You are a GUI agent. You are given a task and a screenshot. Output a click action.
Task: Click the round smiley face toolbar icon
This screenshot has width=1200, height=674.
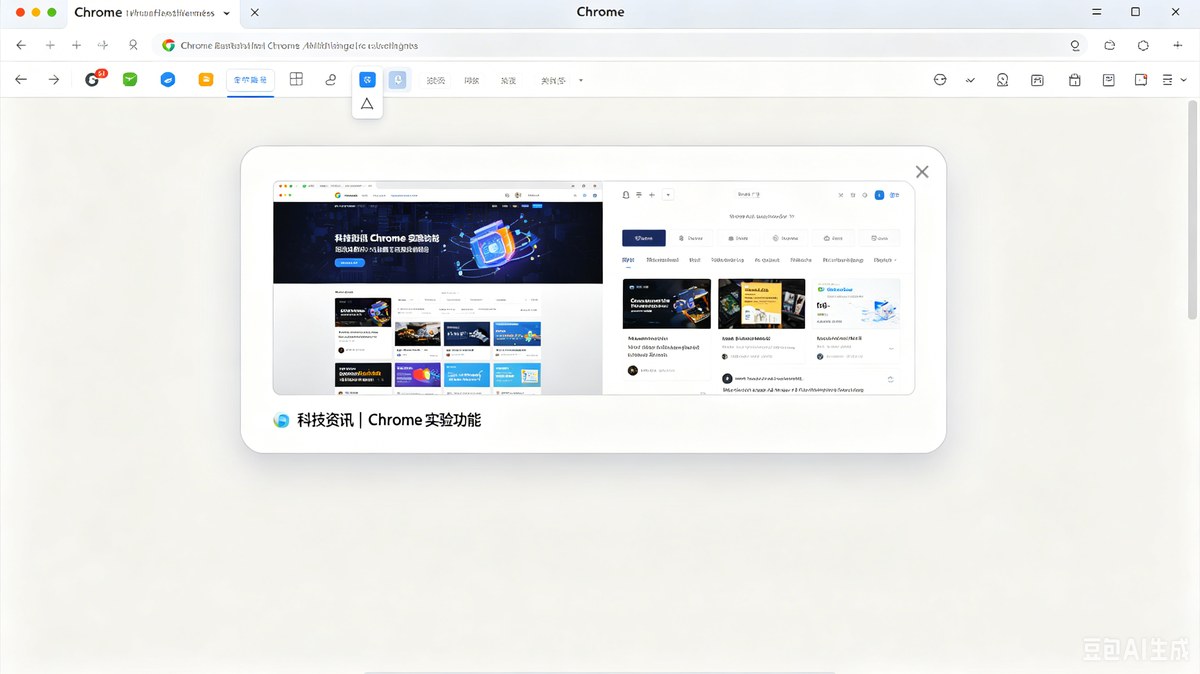(940, 80)
